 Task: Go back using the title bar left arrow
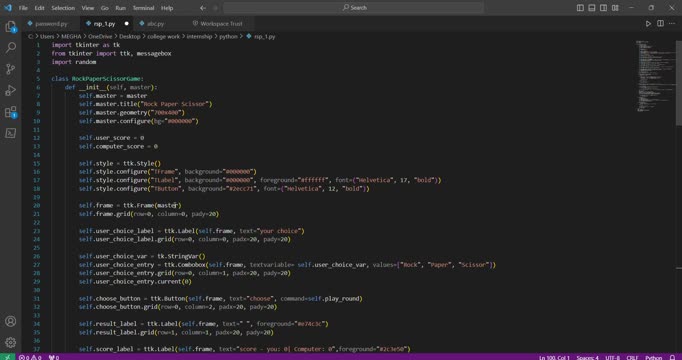(x=203, y=7)
